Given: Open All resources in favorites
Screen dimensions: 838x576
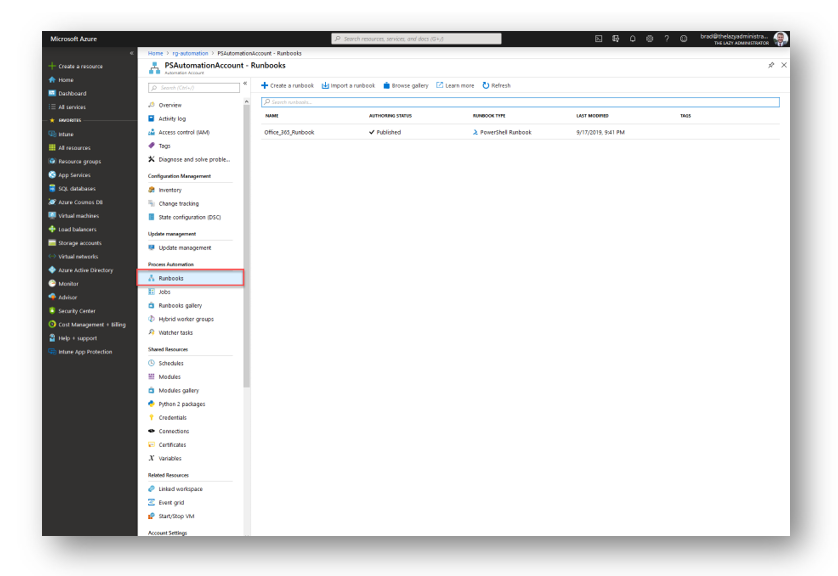Looking at the screenshot, I should [x=69, y=147].
